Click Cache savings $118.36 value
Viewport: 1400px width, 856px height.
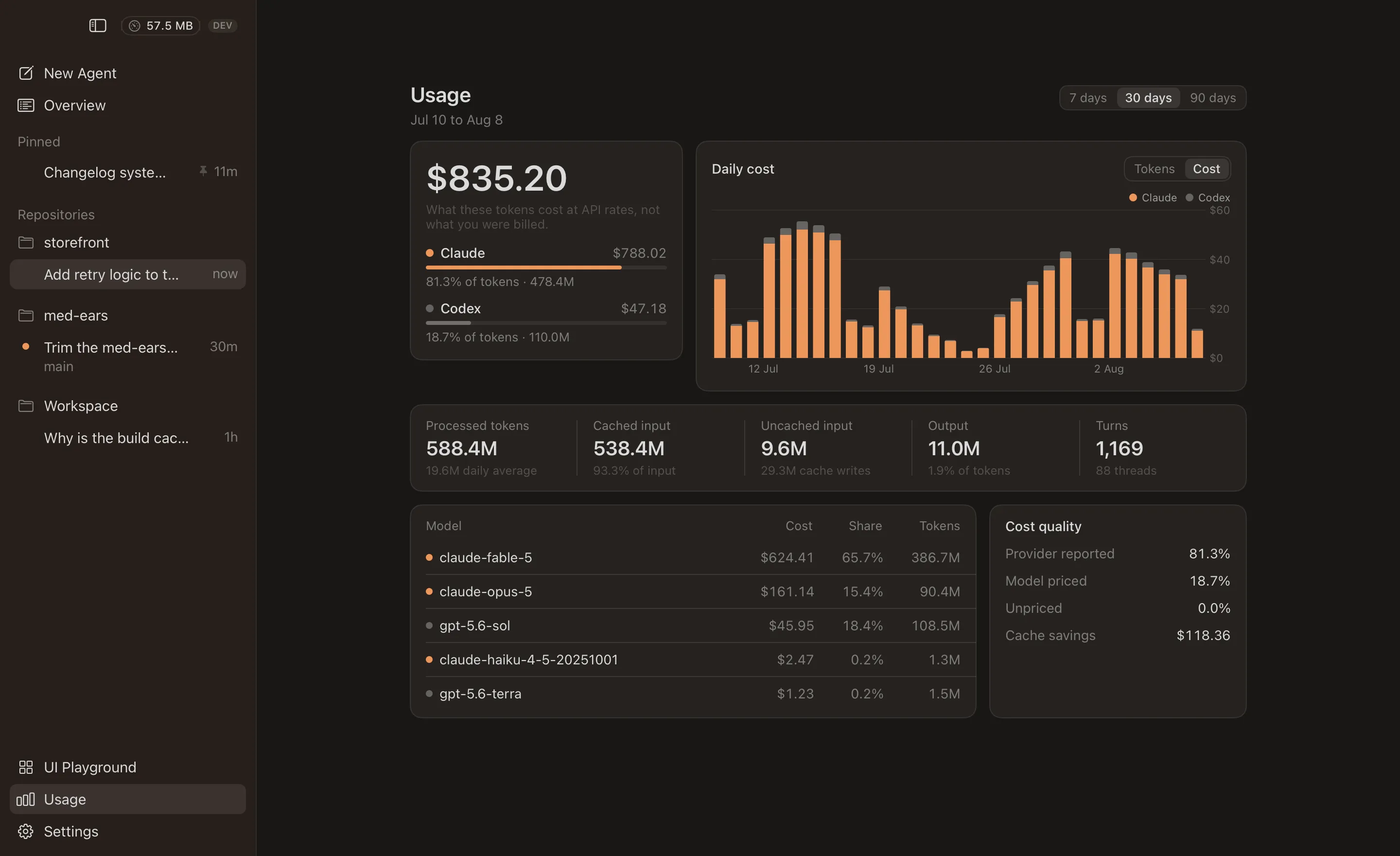[x=1203, y=636]
